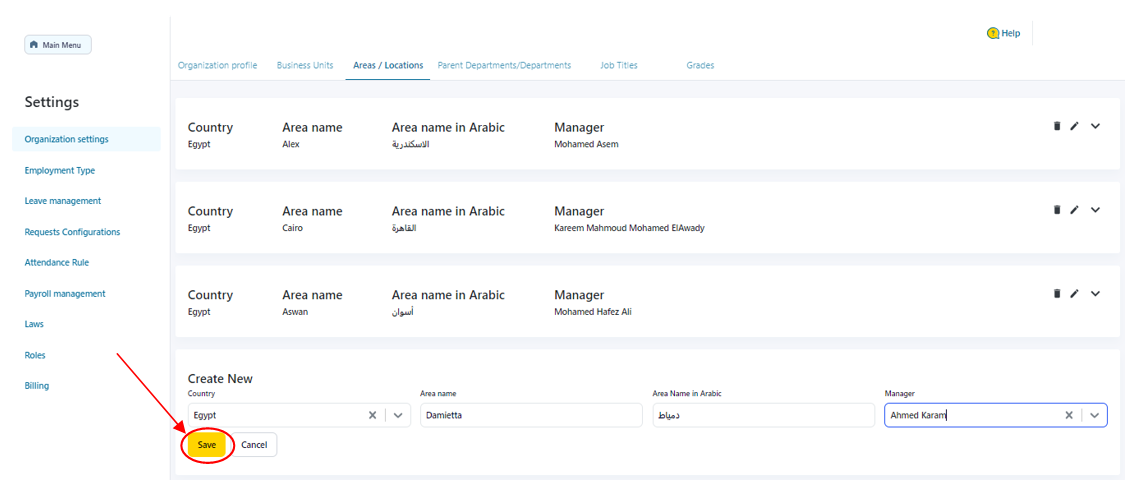The height and width of the screenshot is (480, 1134).
Task: Open Attendance Rule settings
Action: (56, 262)
